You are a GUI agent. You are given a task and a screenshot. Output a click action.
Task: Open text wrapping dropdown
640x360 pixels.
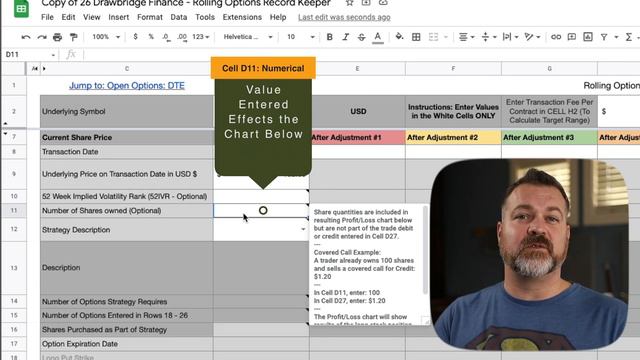pos(510,37)
